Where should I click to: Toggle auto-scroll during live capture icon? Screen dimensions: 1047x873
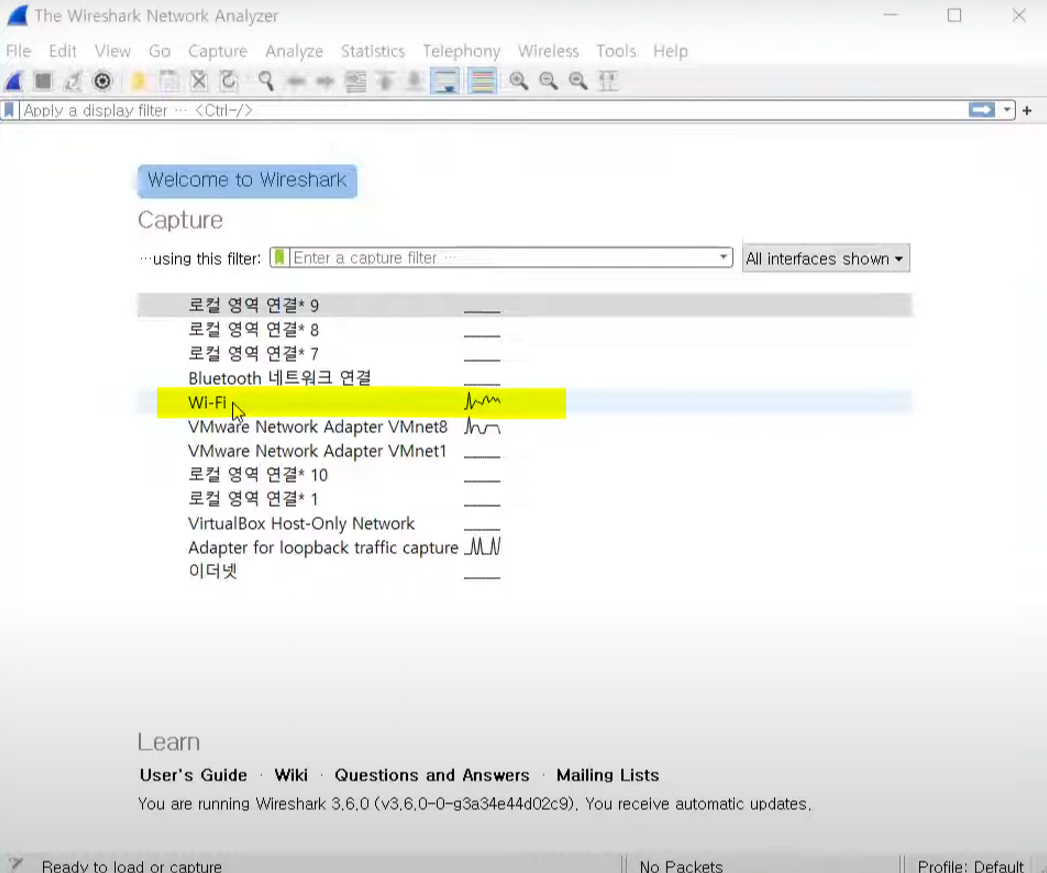click(445, 81)
